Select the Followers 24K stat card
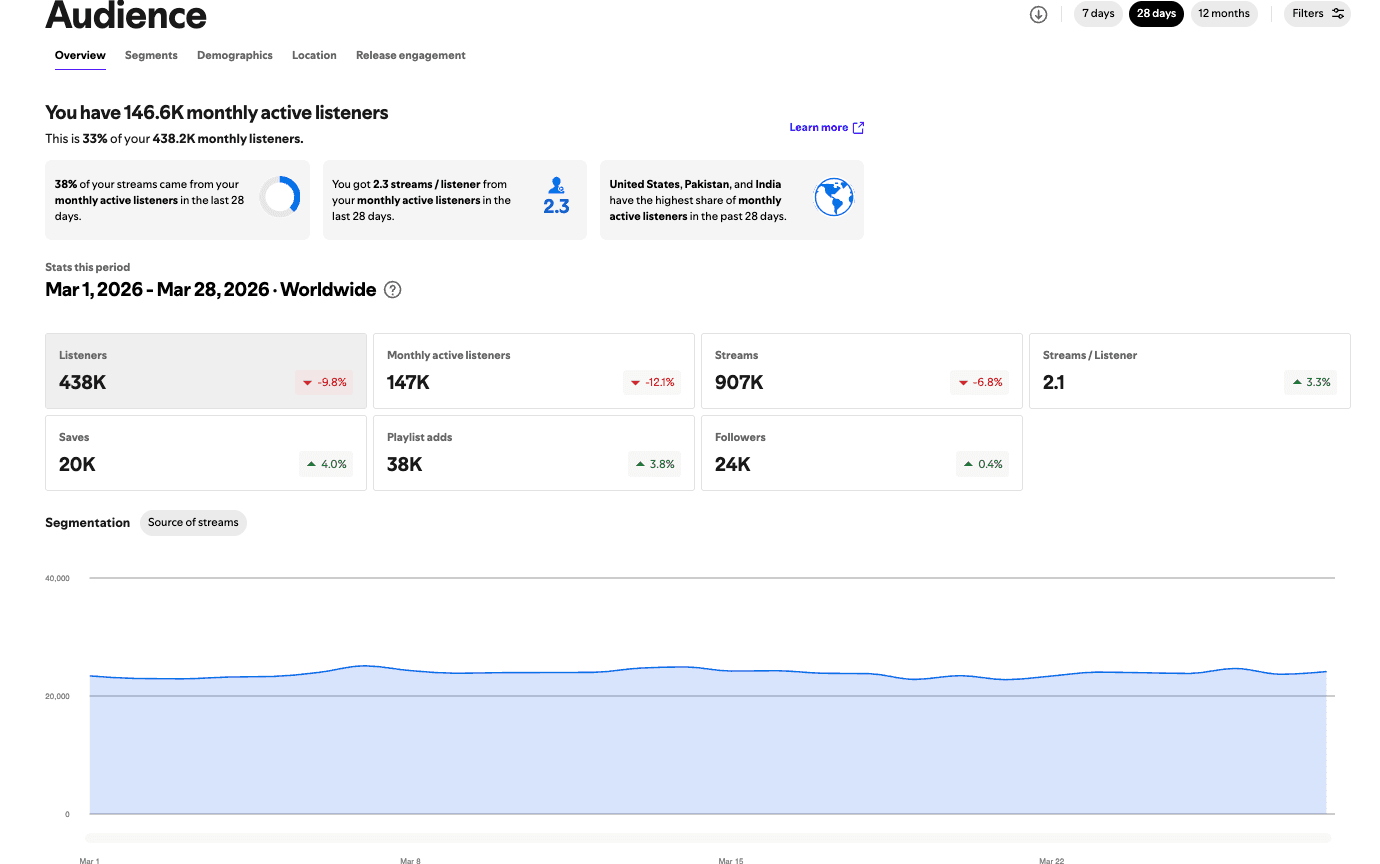Image resolution: width=1380 pixels, height=864 pixels. [862, 453]
